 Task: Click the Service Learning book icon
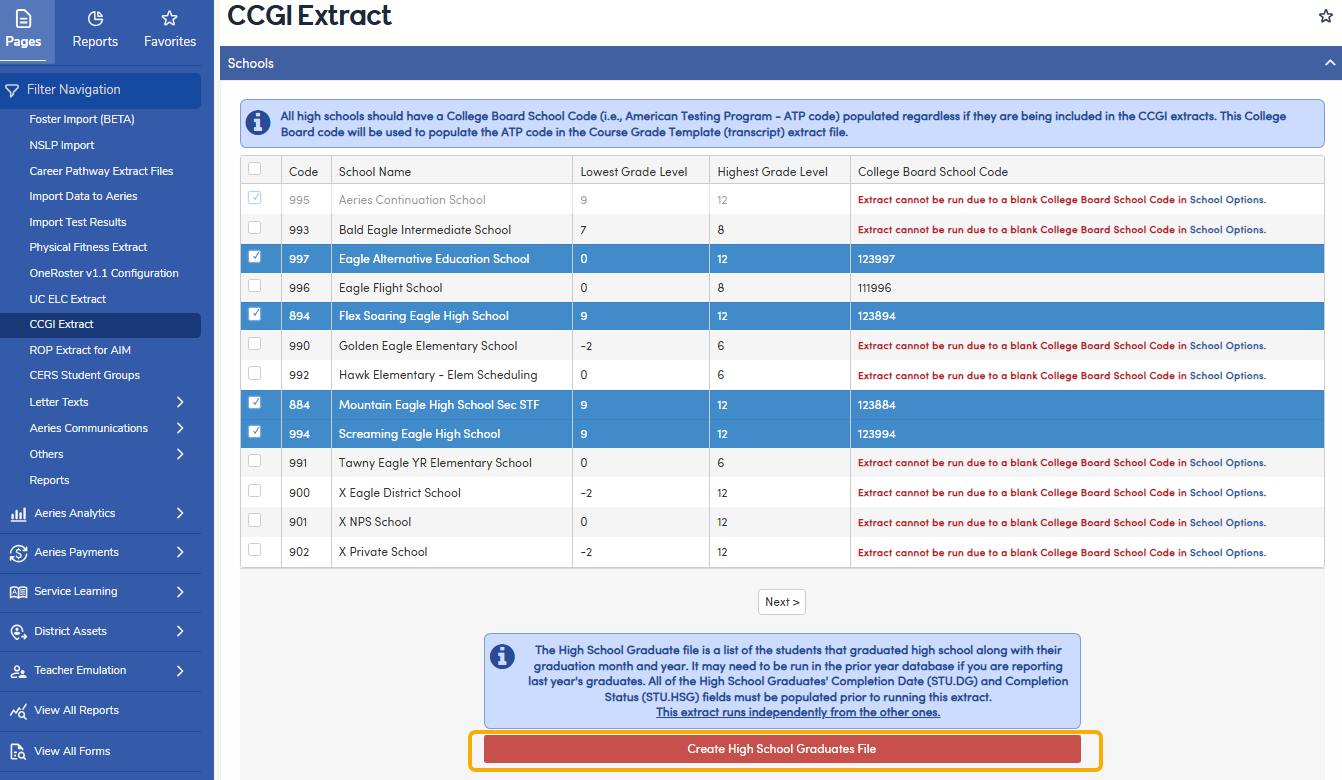pyautogui.click(x=18, y=592)
